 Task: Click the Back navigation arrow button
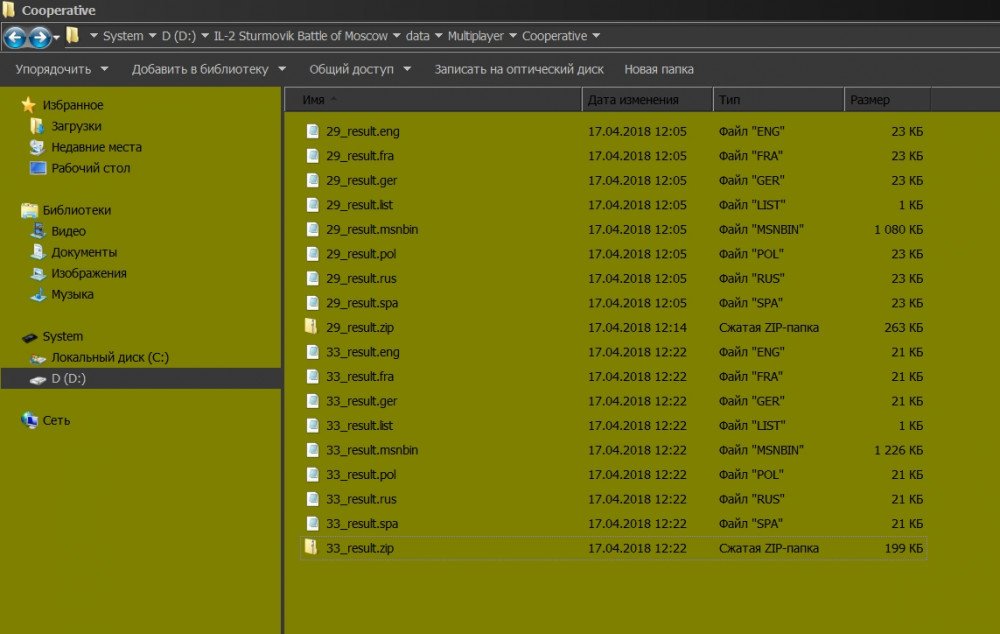point(15,37)
